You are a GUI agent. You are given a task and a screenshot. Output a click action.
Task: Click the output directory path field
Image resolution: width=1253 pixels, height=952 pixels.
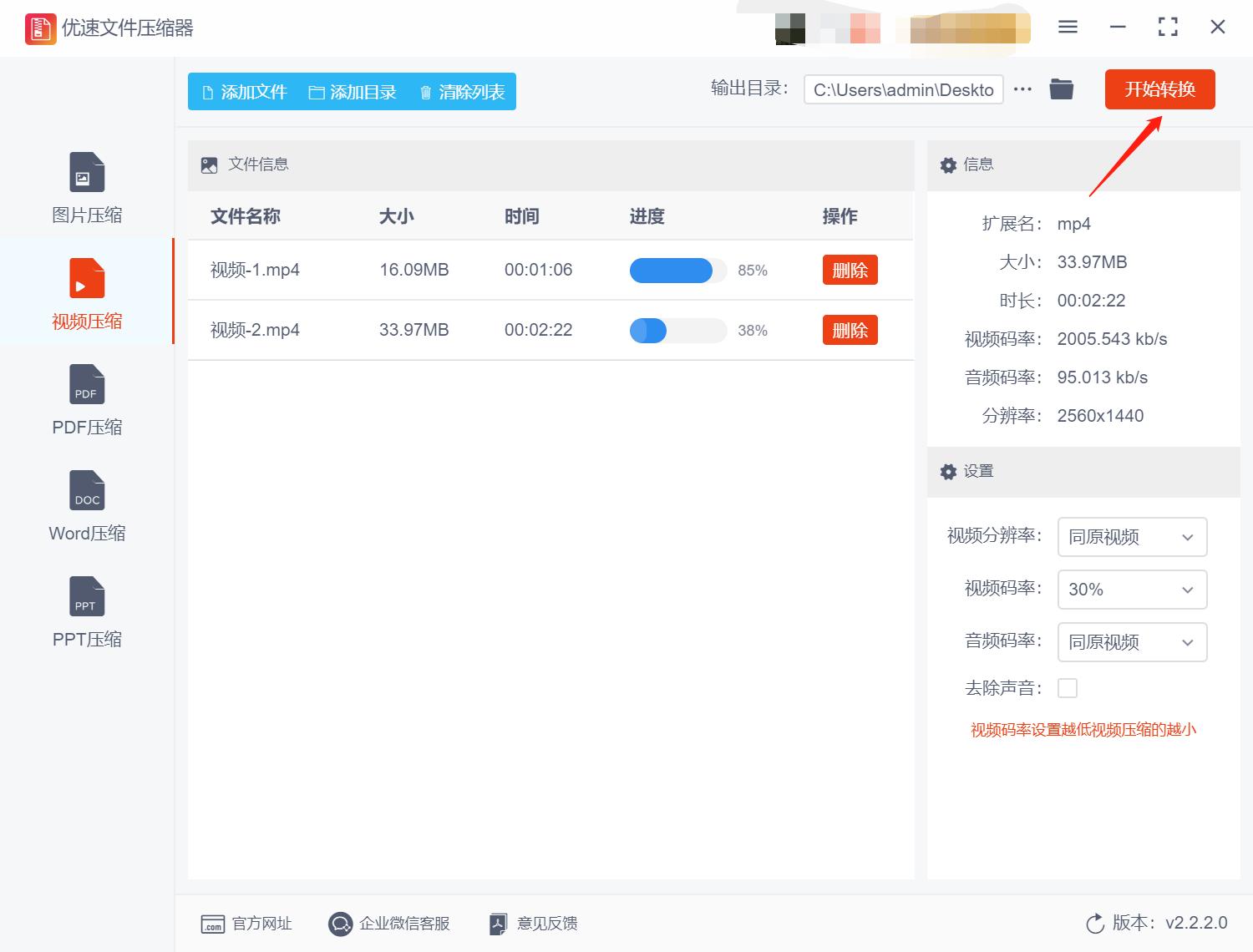902,89
